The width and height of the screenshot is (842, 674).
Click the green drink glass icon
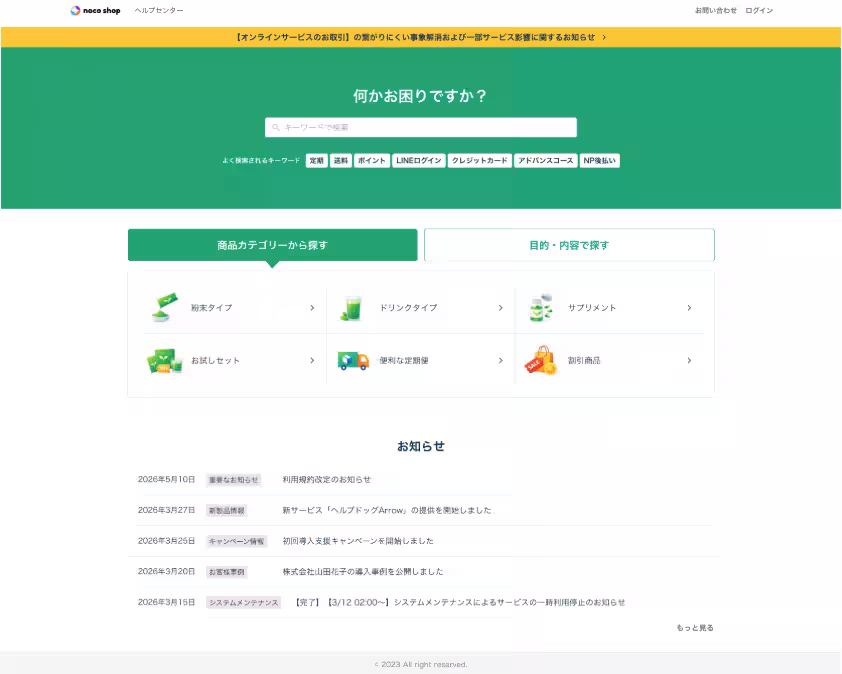352,308
